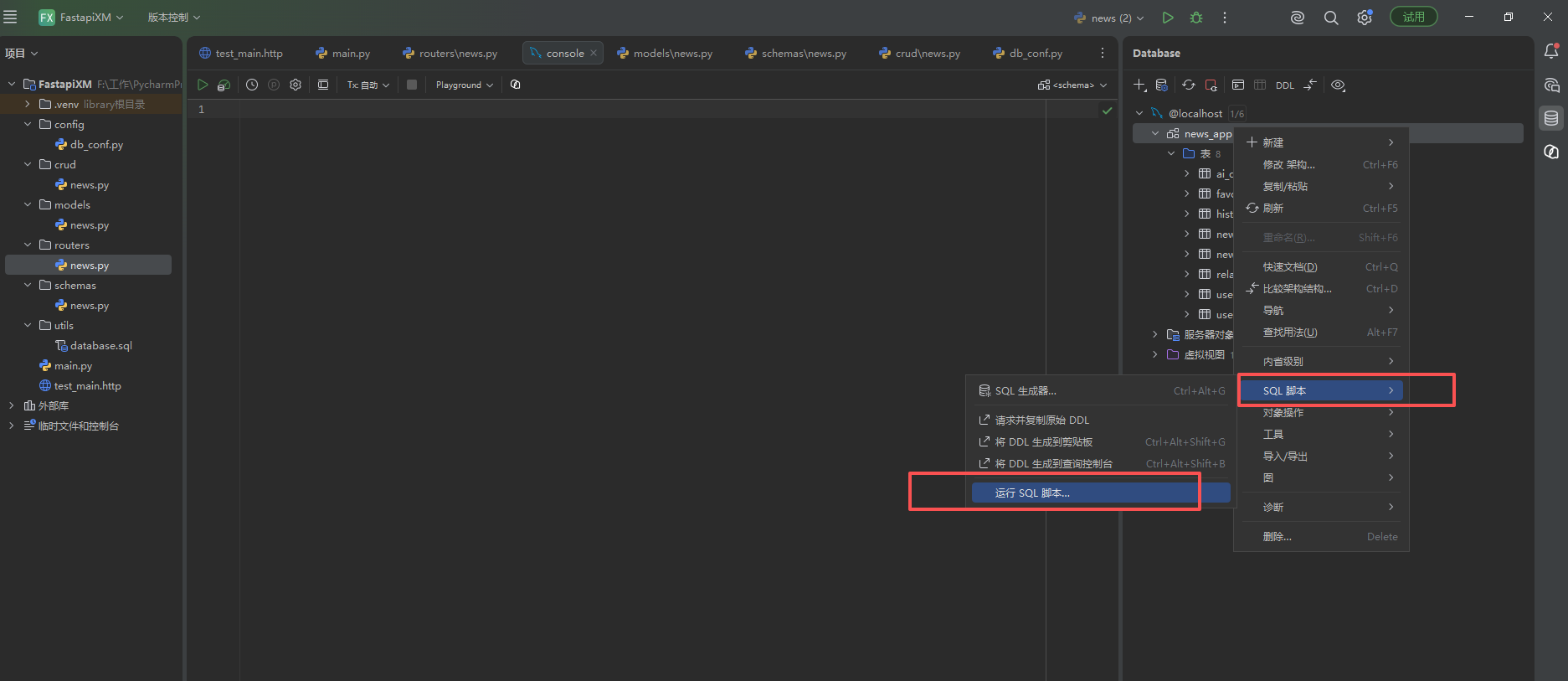This screenshot has height=681, width=1568.
Task: Open the more actions kebab in title bar
Action: pyautogui.click(x=1225, y=18)
